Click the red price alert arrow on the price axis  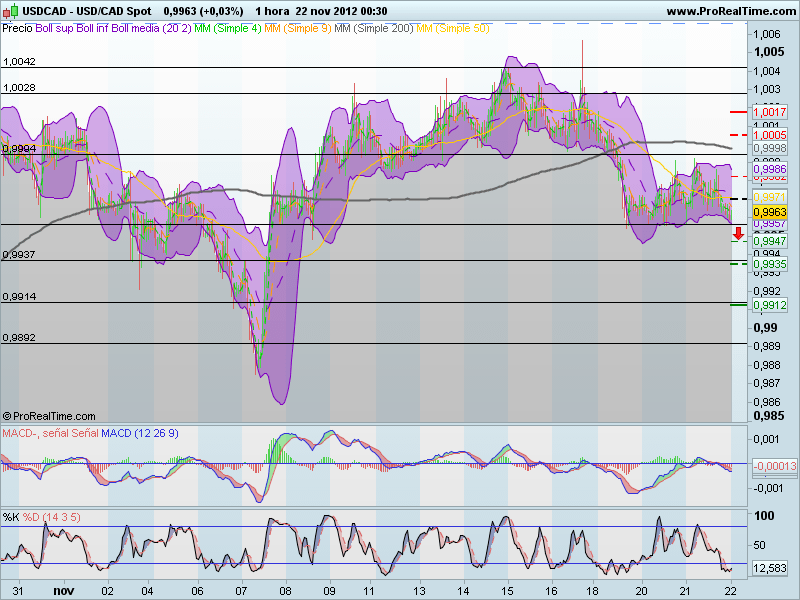pos(739,233)
